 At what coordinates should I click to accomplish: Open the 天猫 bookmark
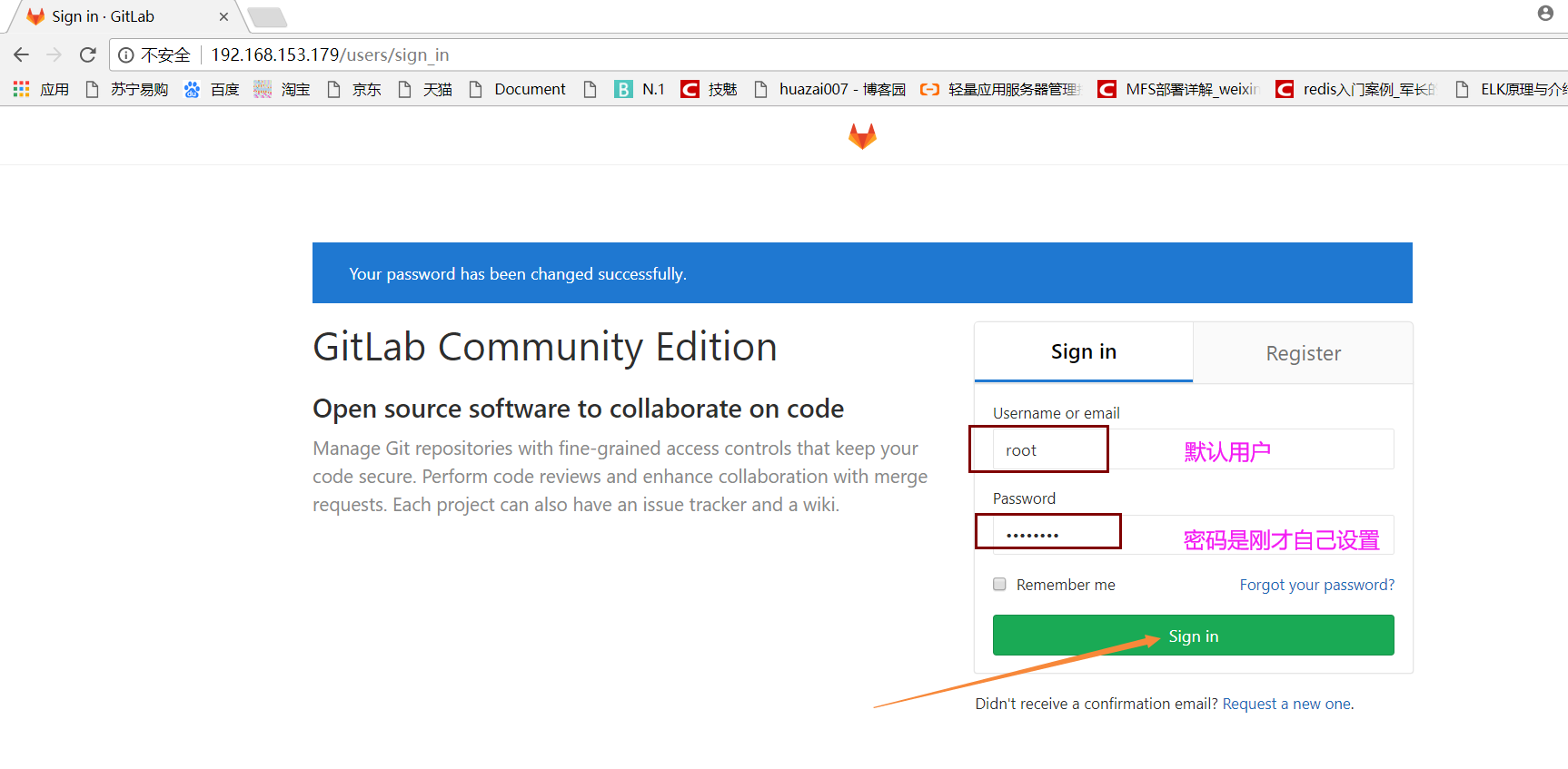424,89
